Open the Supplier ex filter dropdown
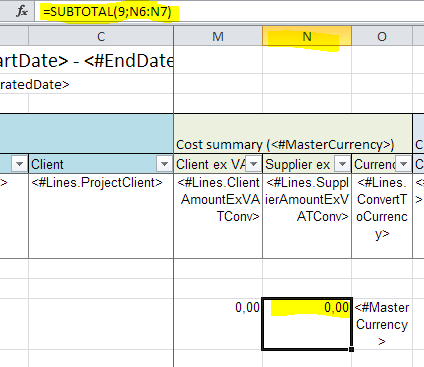Screen dimensions: 424x367 [x=342, y=163]
